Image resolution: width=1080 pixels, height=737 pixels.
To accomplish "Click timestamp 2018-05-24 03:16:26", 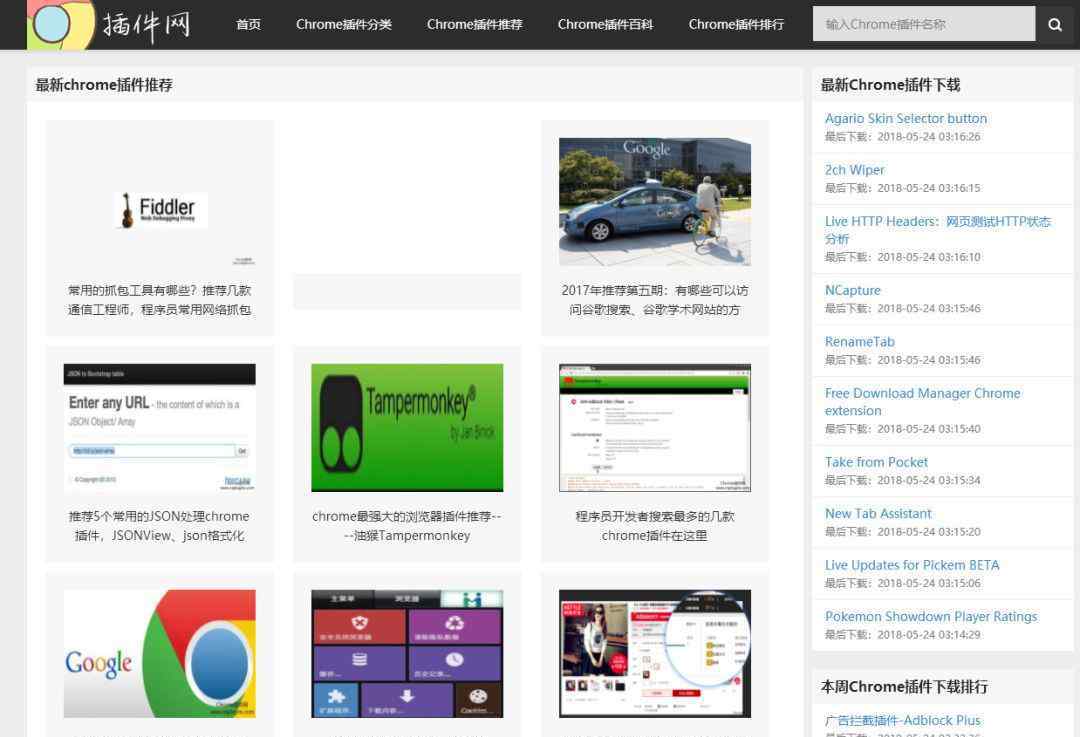I will pos(928,137).
